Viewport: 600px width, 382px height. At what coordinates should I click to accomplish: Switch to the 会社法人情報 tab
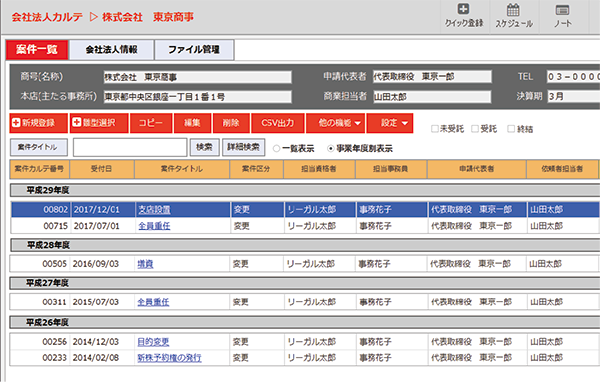coord(111,50)
